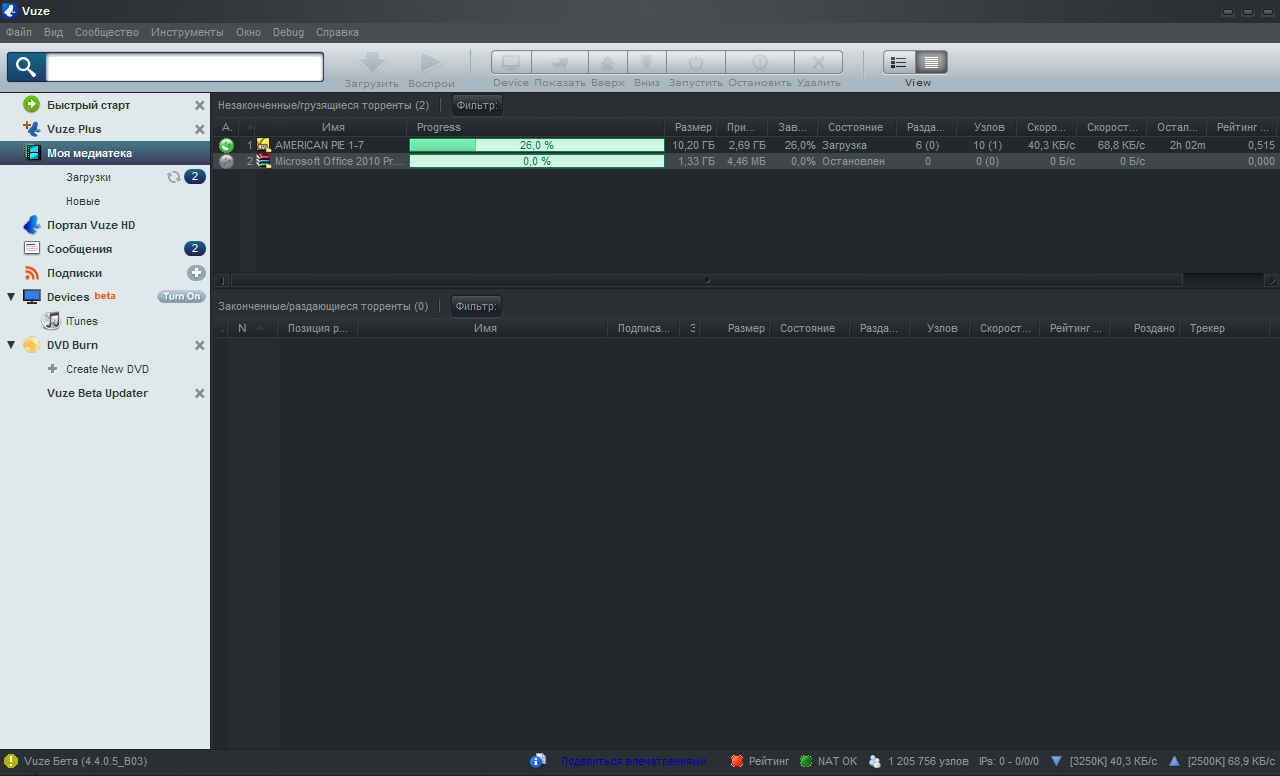
Task: Click Фильтр for finished torrents
Action: (x=476, y=306)
